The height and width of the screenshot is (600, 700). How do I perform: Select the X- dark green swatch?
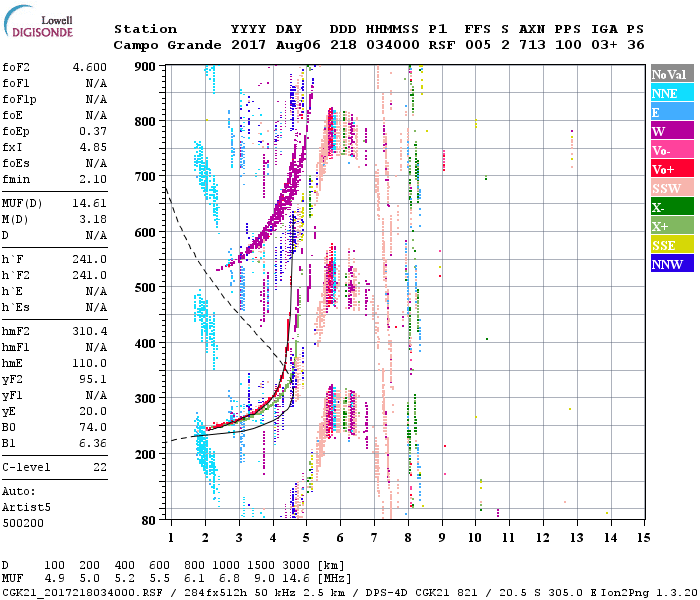coord(672,207)
